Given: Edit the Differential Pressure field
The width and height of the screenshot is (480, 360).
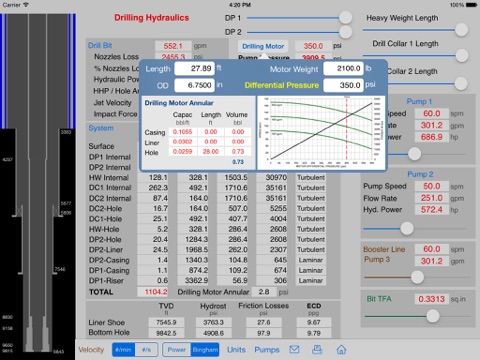Looking at the screenshot, I should 344,85.
